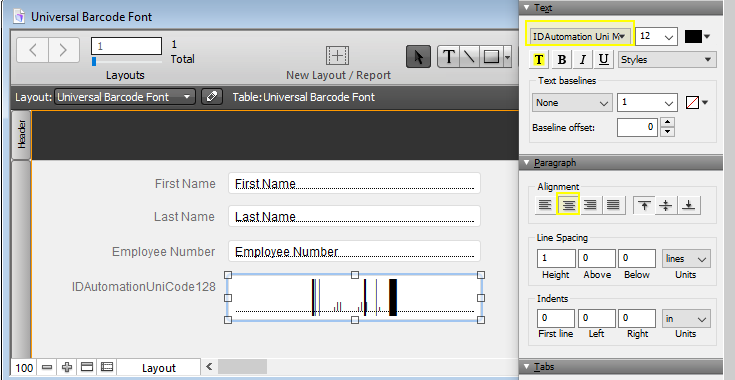The height and width of the screenshot is (380, 735).
Task: Align text left
Action: click(x=545, y=205)
